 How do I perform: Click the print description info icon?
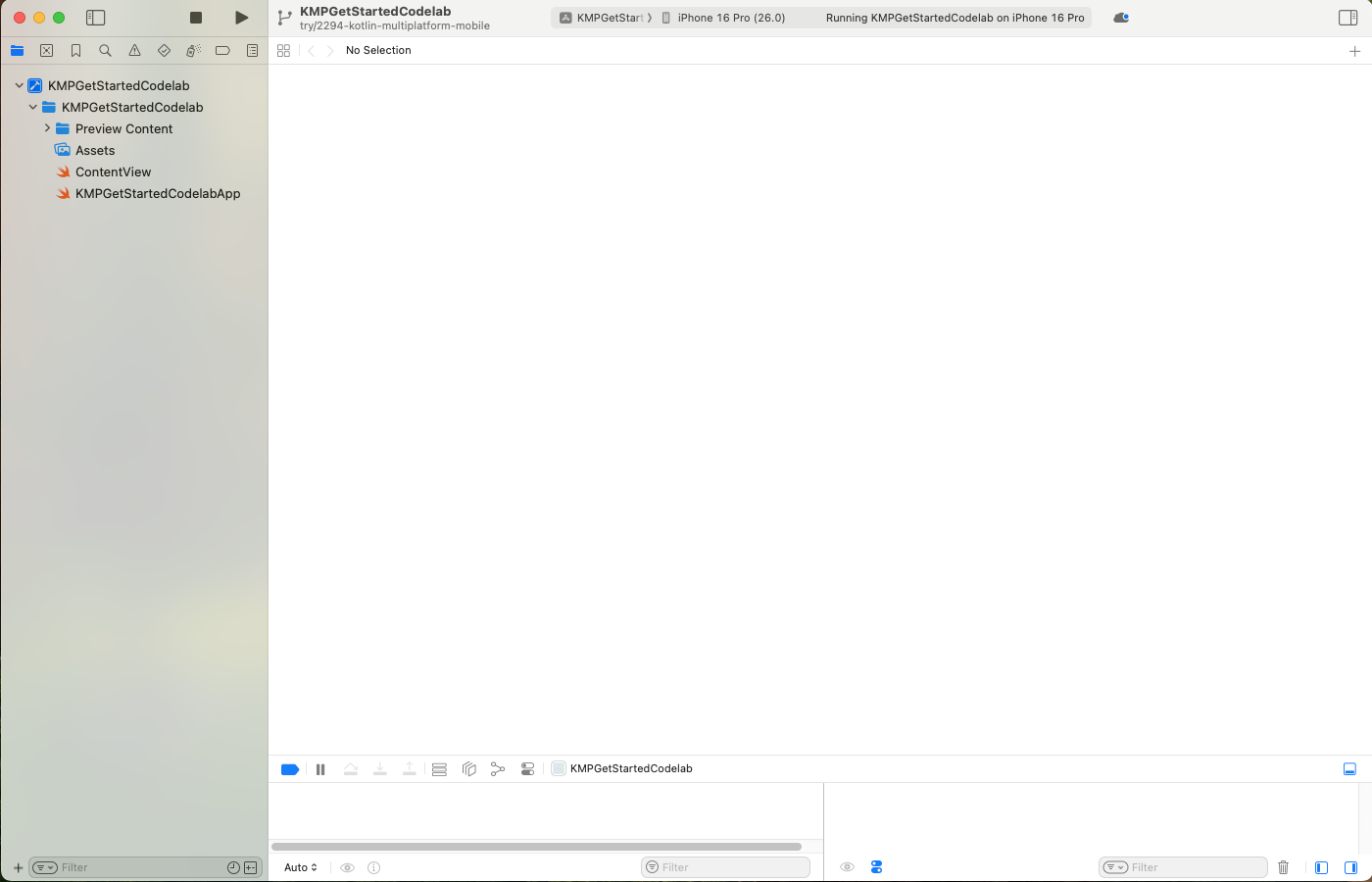(x=374, y=867)
